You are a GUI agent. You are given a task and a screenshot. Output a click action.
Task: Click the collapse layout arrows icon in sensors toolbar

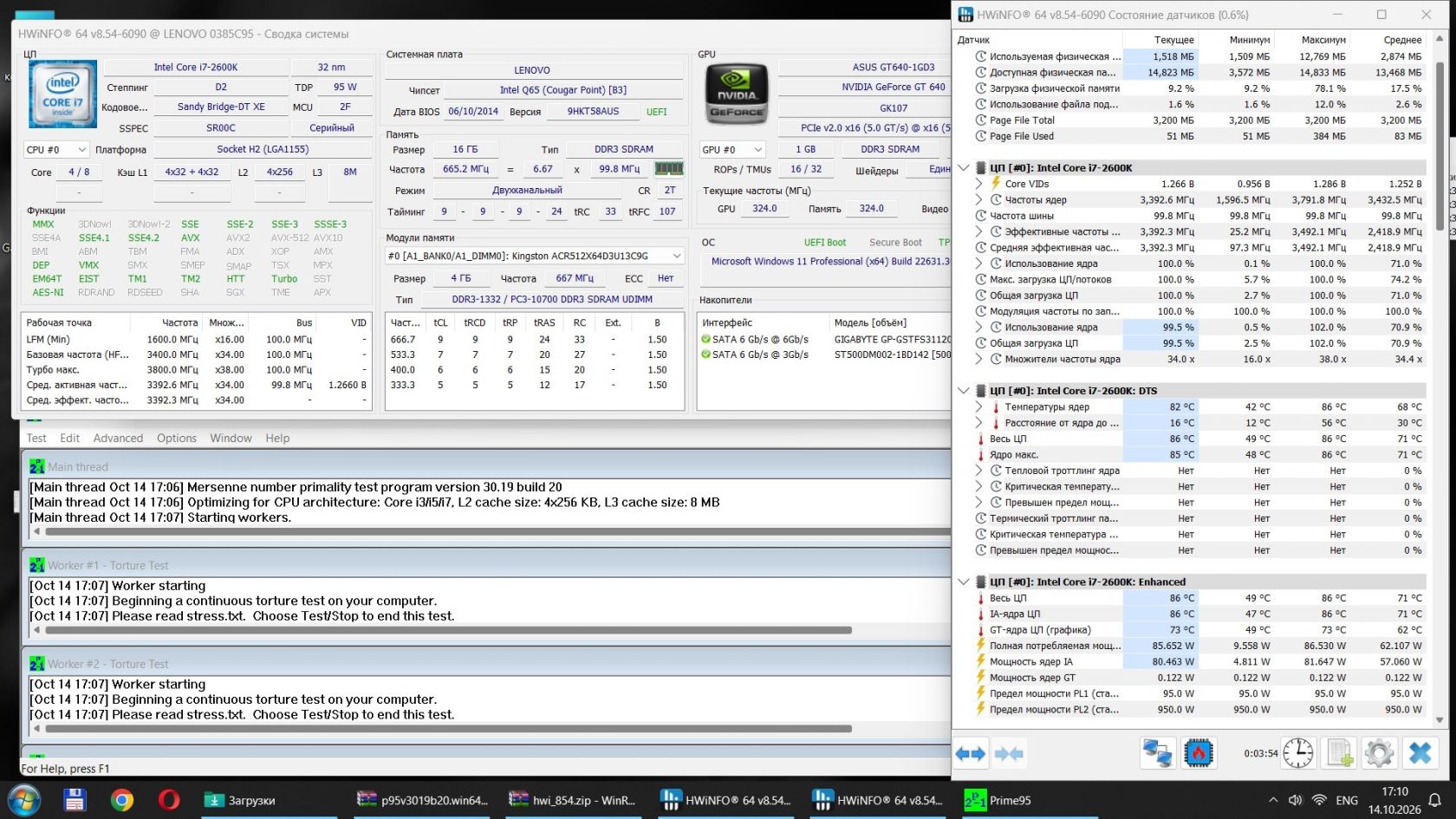coord(1009,753)
